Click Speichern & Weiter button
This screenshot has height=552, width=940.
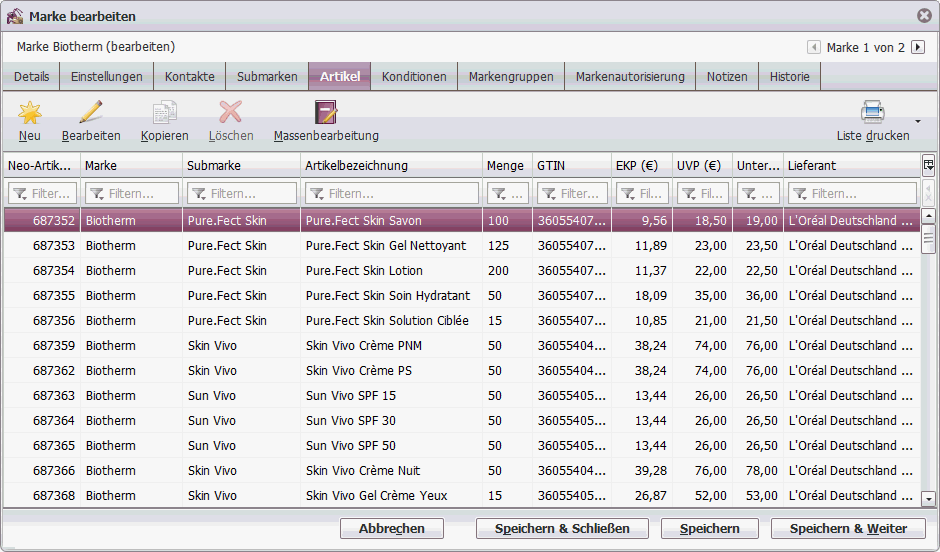tap(848, 529)
